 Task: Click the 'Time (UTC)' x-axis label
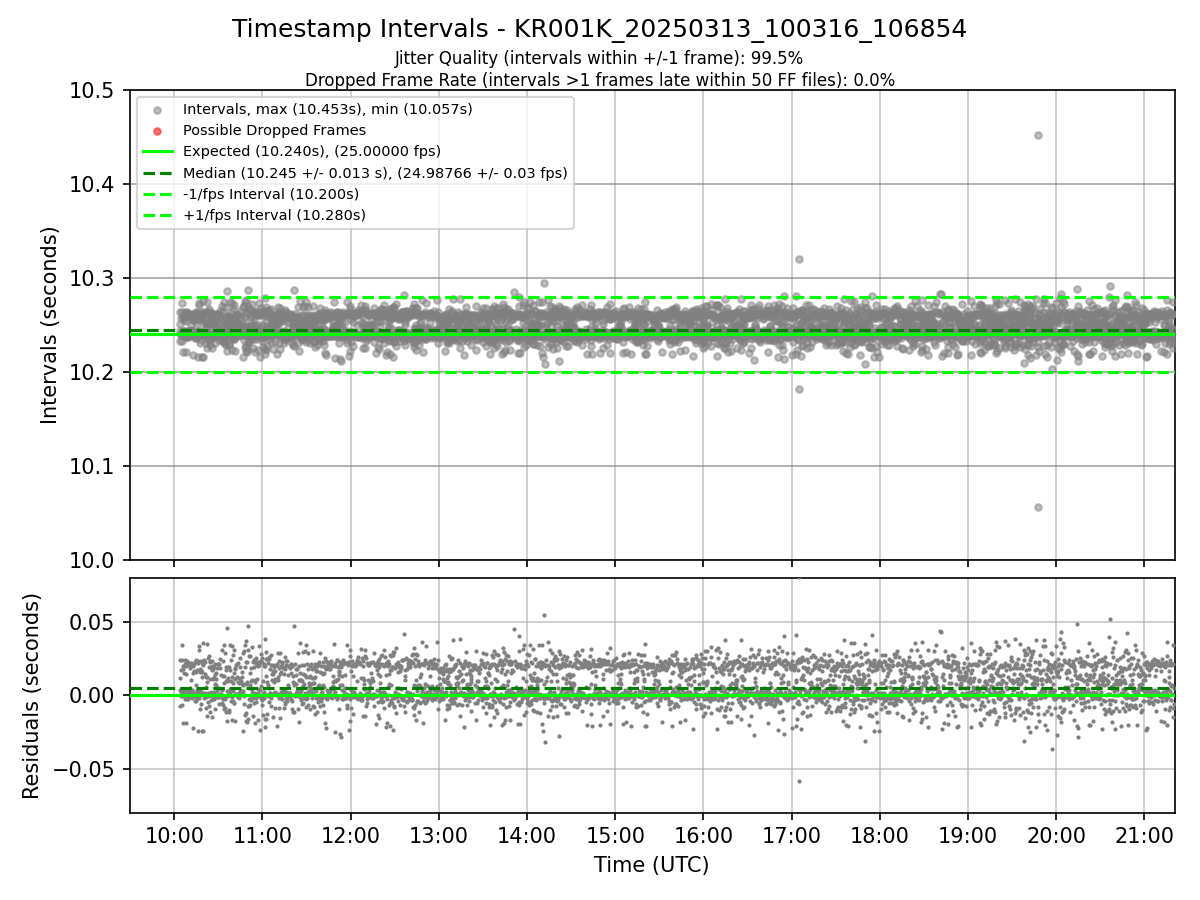click(x=651, y=864)
